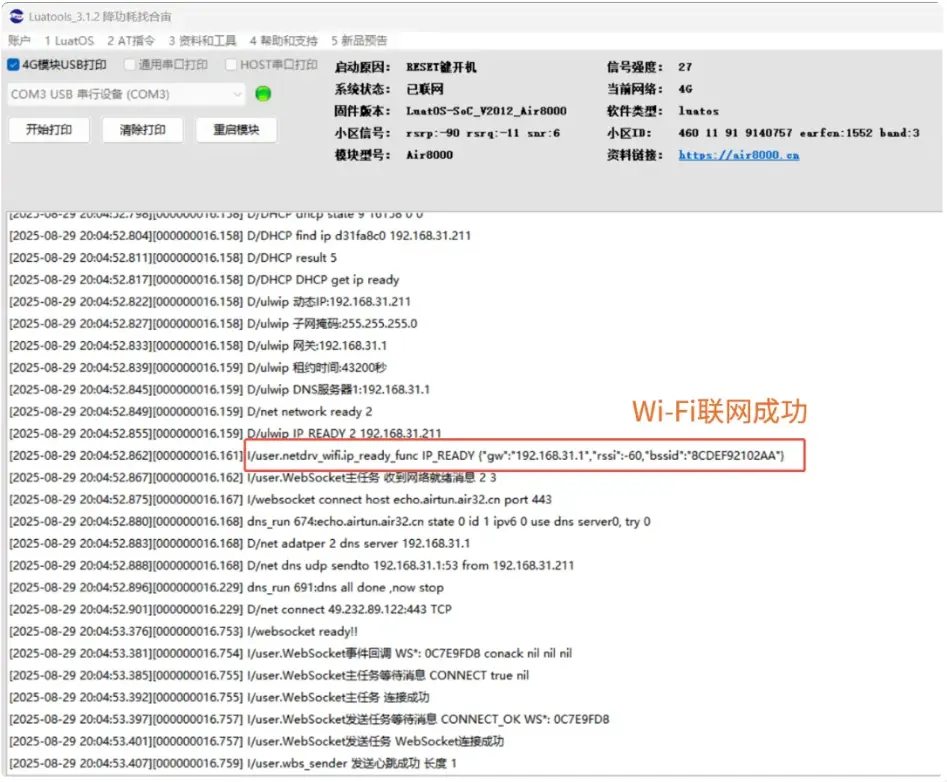Toggle the 4G模块USB打印 checkbox

(x=13, y=65)
